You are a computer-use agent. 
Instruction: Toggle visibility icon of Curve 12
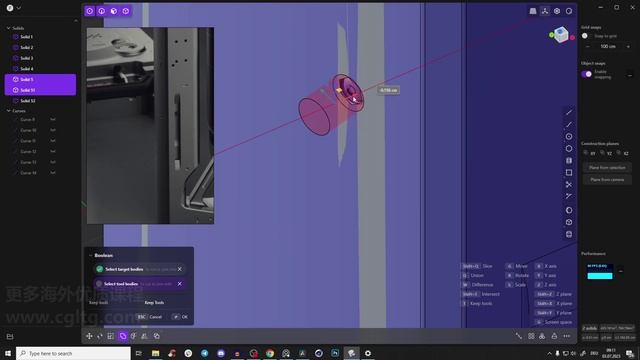coord(53,151)
